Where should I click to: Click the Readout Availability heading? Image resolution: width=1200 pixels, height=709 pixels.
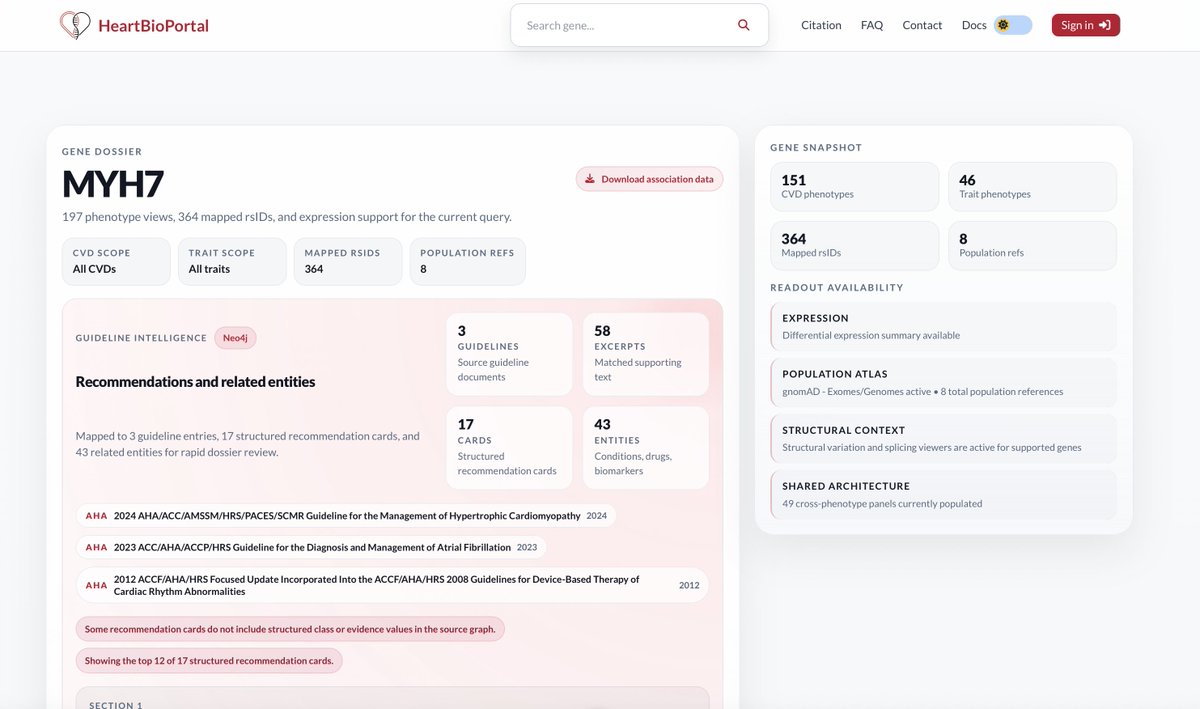pos(837,287)
